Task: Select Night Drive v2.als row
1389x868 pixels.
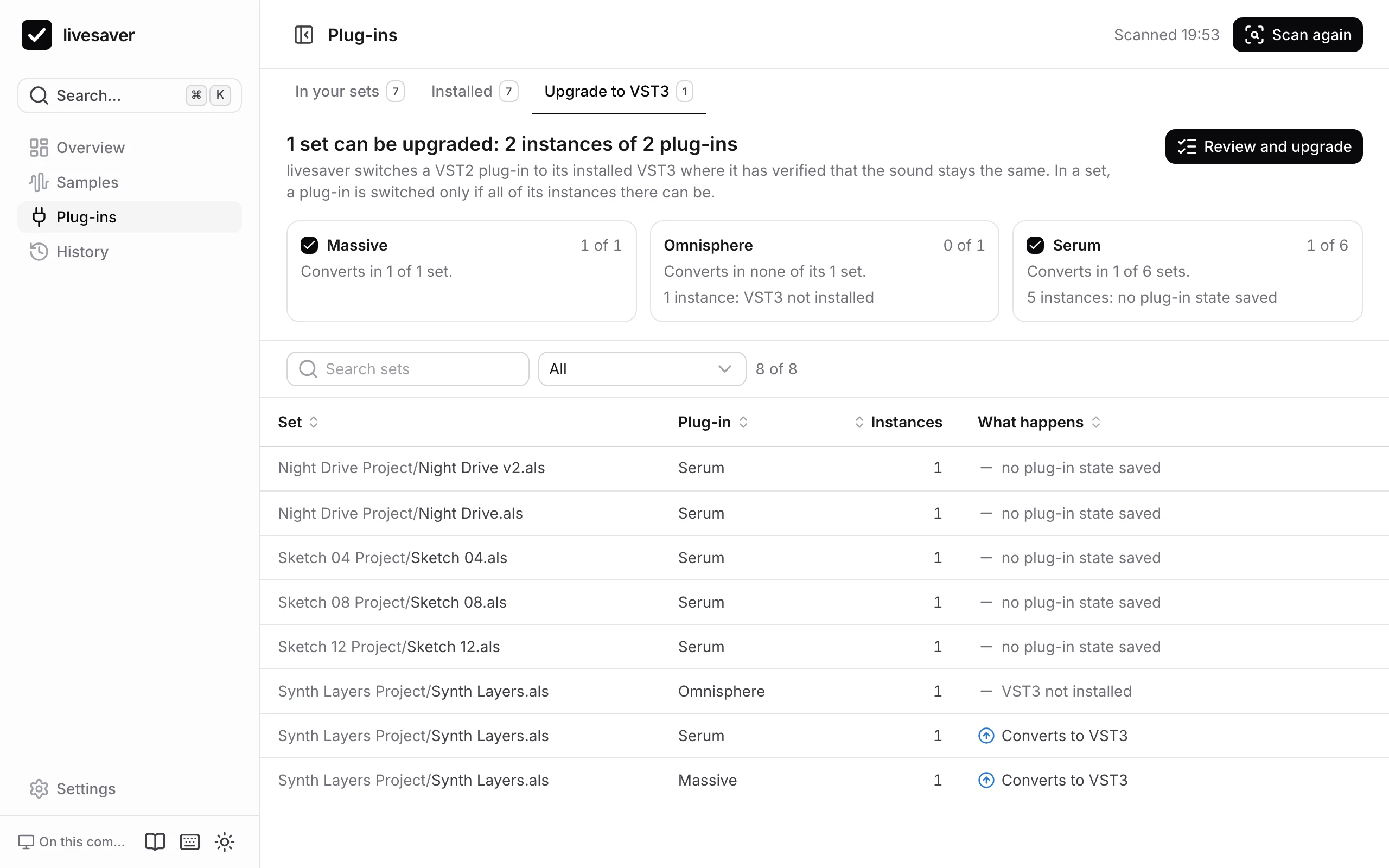Action: 824,468
